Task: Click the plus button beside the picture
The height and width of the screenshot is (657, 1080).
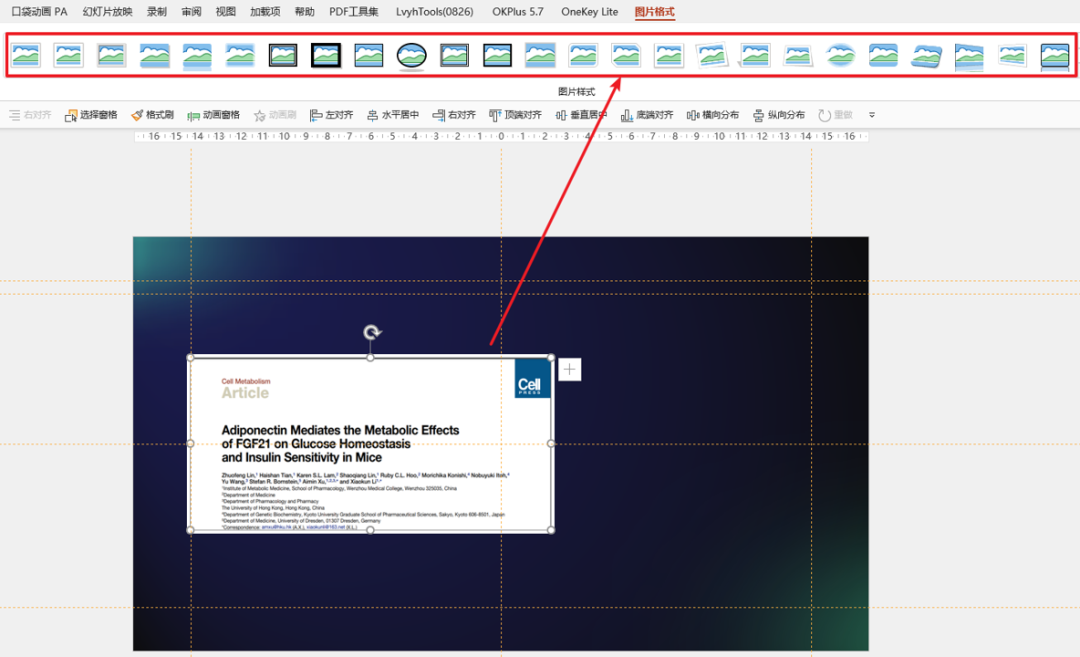Action: point(569,370)
